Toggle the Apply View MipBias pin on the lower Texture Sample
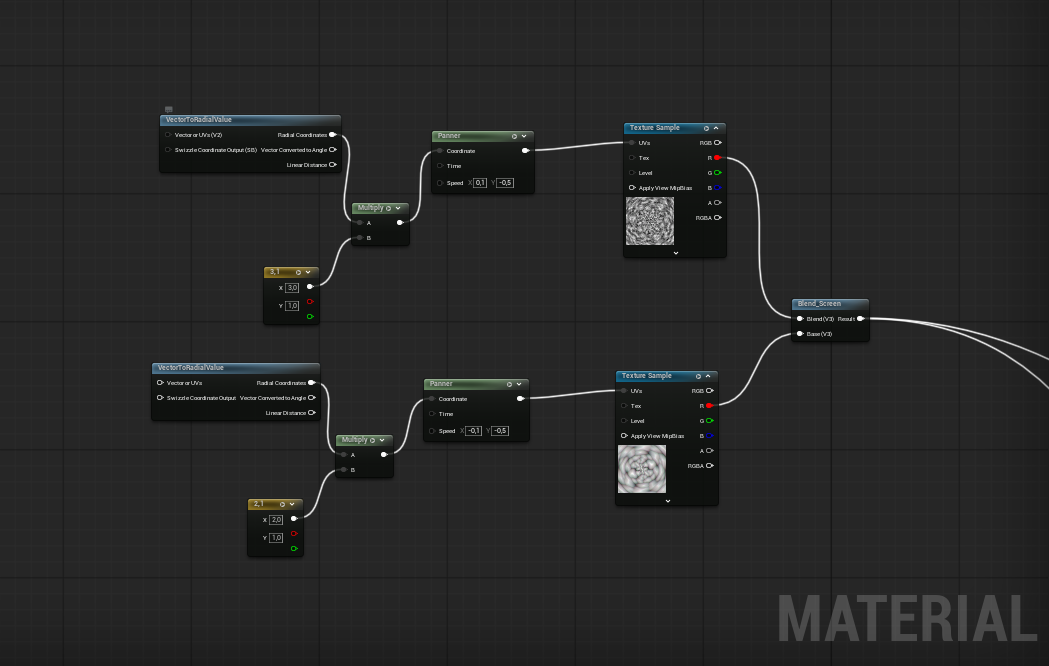 624,436
